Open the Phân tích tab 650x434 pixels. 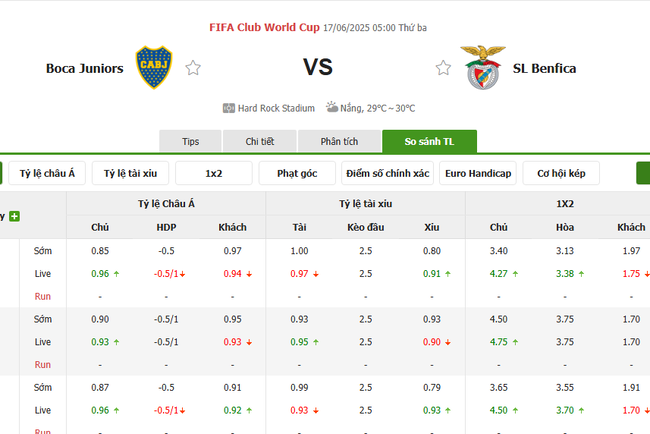pyautogui.click(x=339, y=142)
